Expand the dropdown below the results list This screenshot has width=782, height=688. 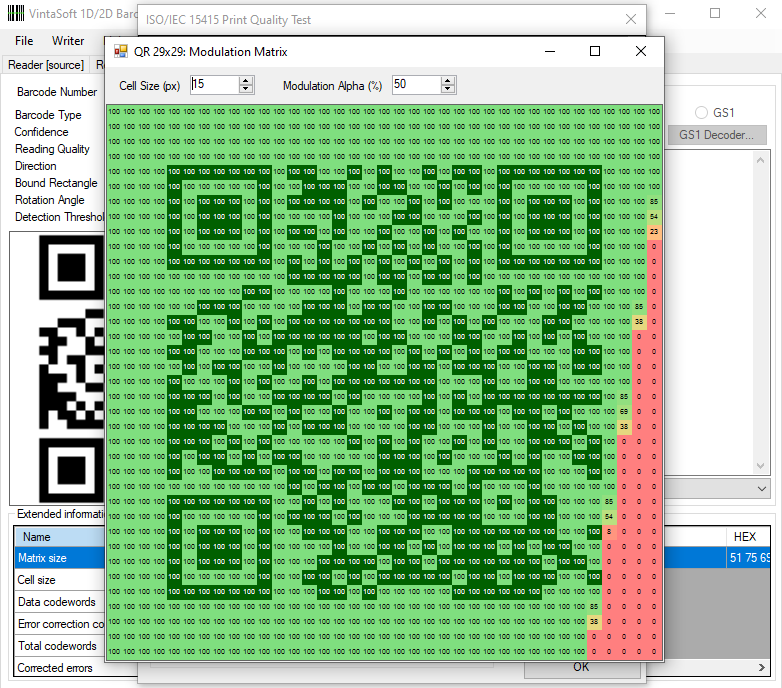(762, 489)
